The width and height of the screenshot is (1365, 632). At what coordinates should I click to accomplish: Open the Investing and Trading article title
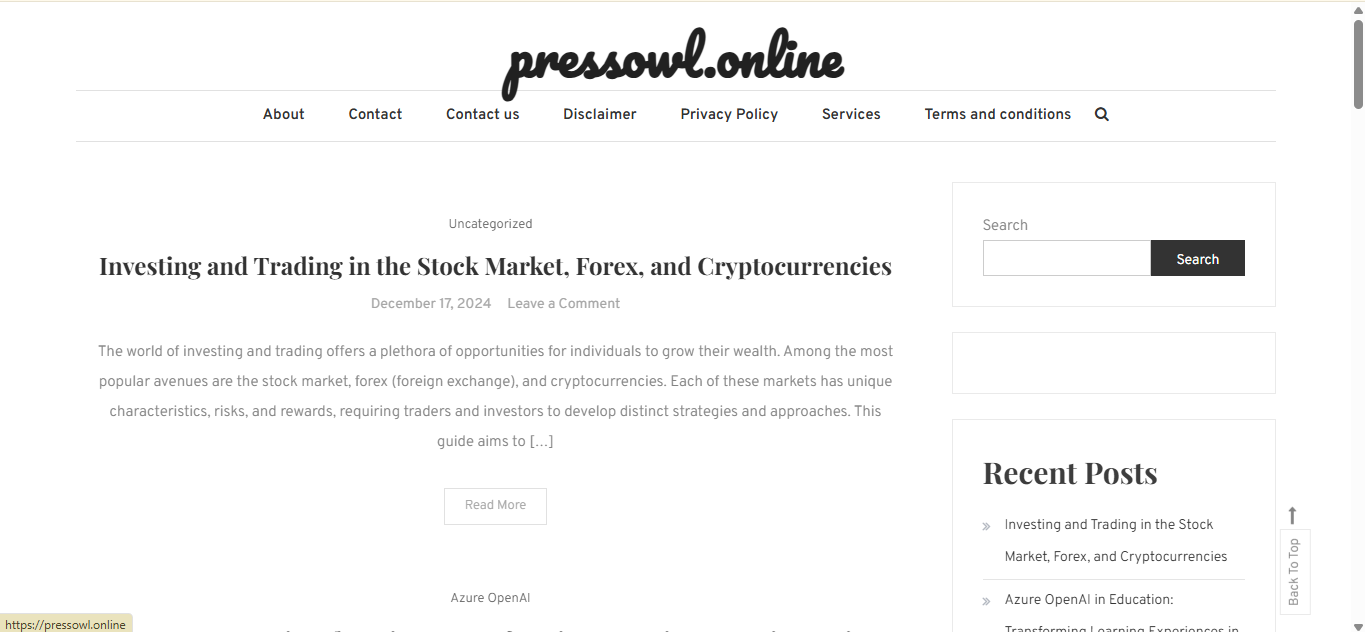[x=495, y=266]
